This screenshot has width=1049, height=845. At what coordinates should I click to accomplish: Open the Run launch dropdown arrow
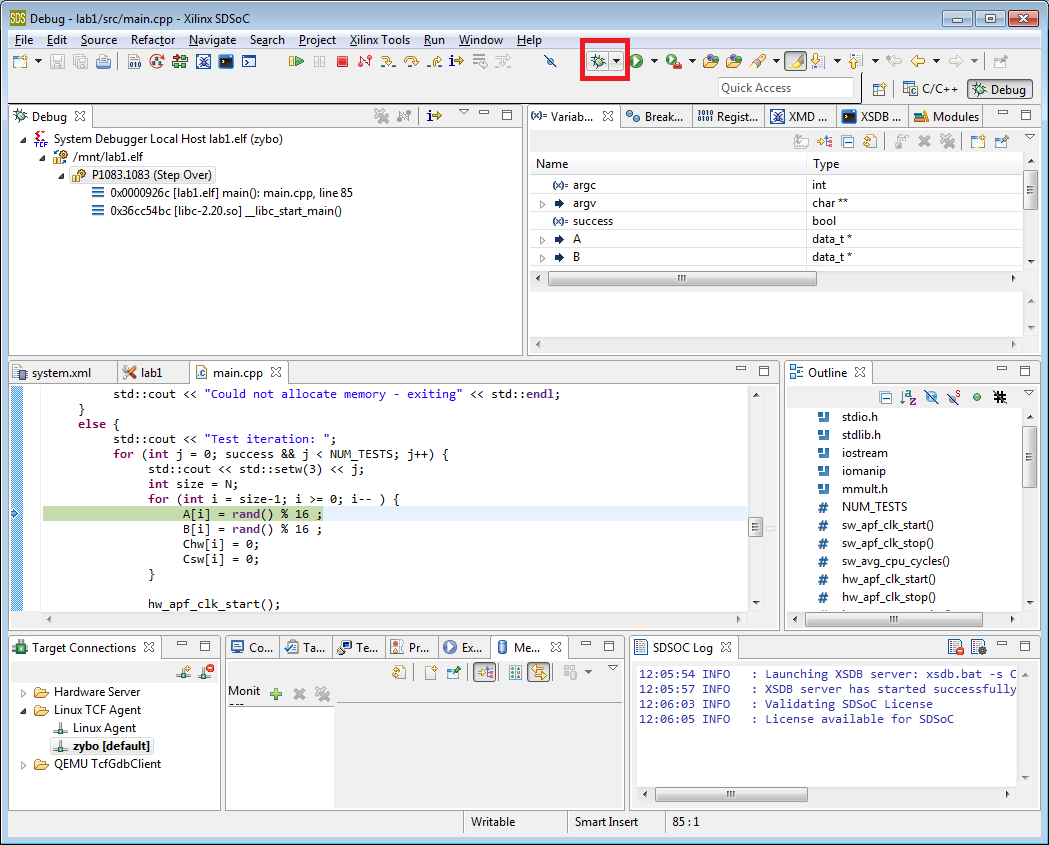click(654, 62)
